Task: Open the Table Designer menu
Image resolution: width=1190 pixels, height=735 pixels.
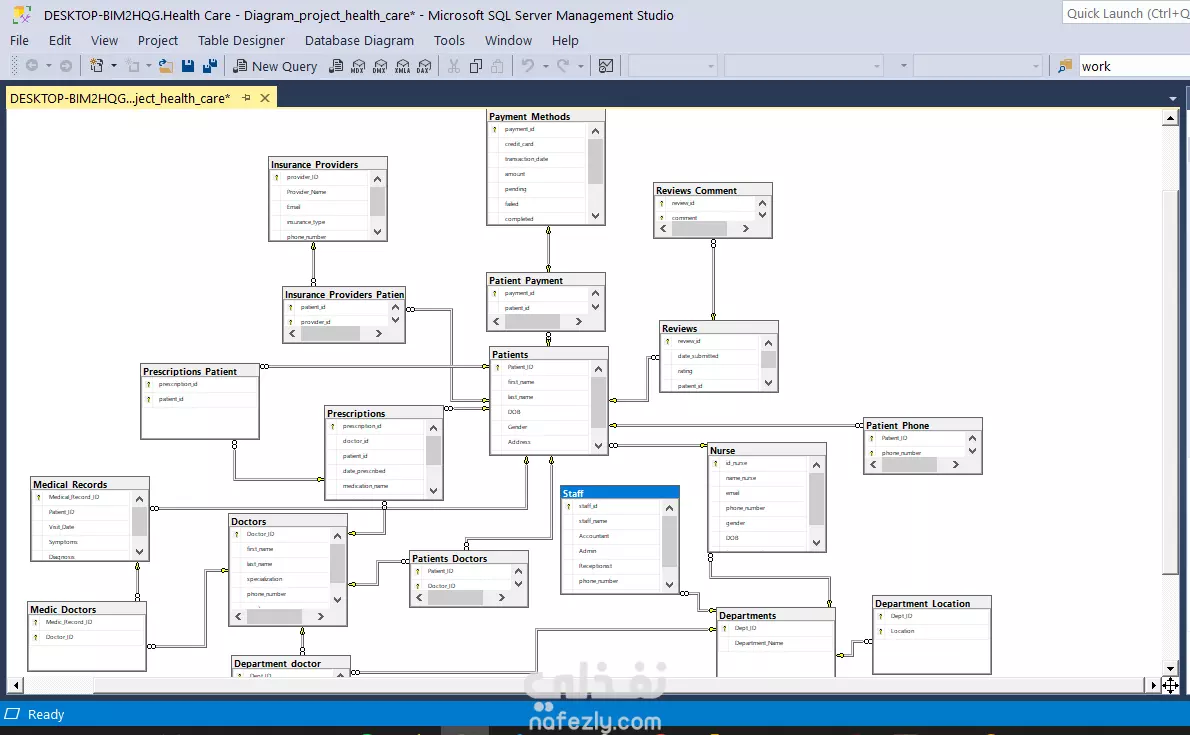Action: (241, 40)
